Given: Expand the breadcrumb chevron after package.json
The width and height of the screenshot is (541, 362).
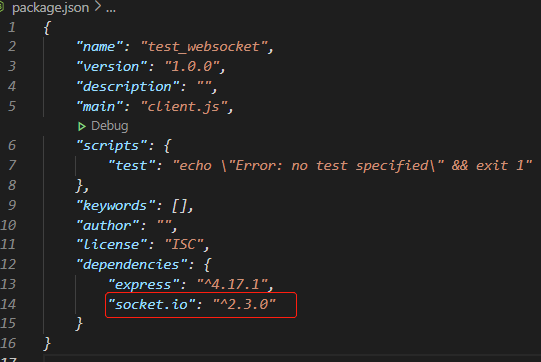Looking at the screenshot, I should point(98,6).
